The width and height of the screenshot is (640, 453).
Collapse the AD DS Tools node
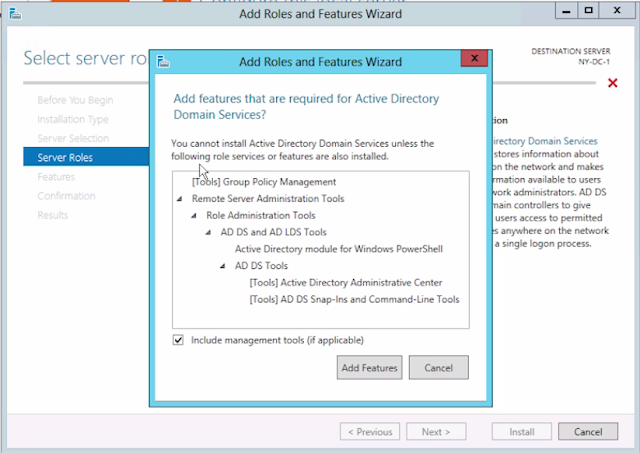coord(222,266)
